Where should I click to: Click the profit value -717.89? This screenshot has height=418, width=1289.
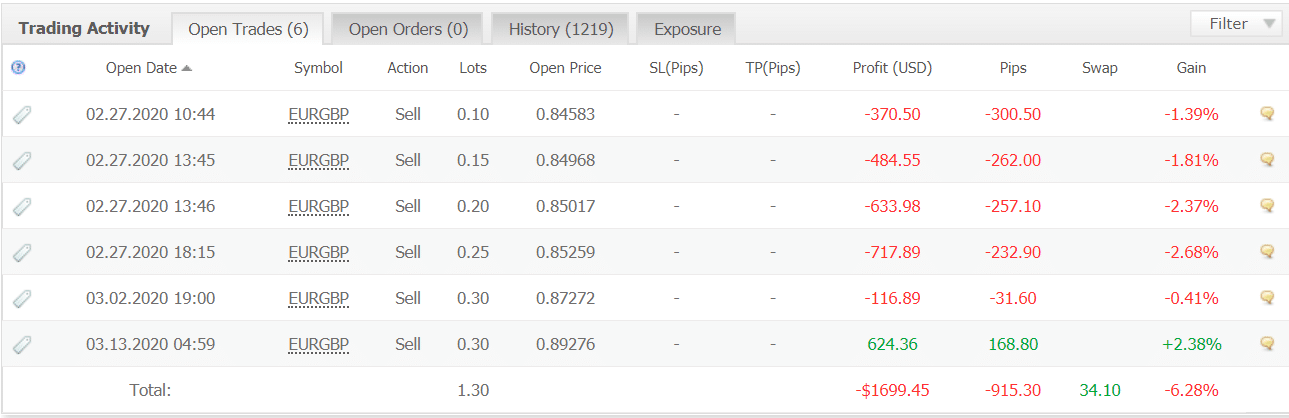tap(892, 252)
